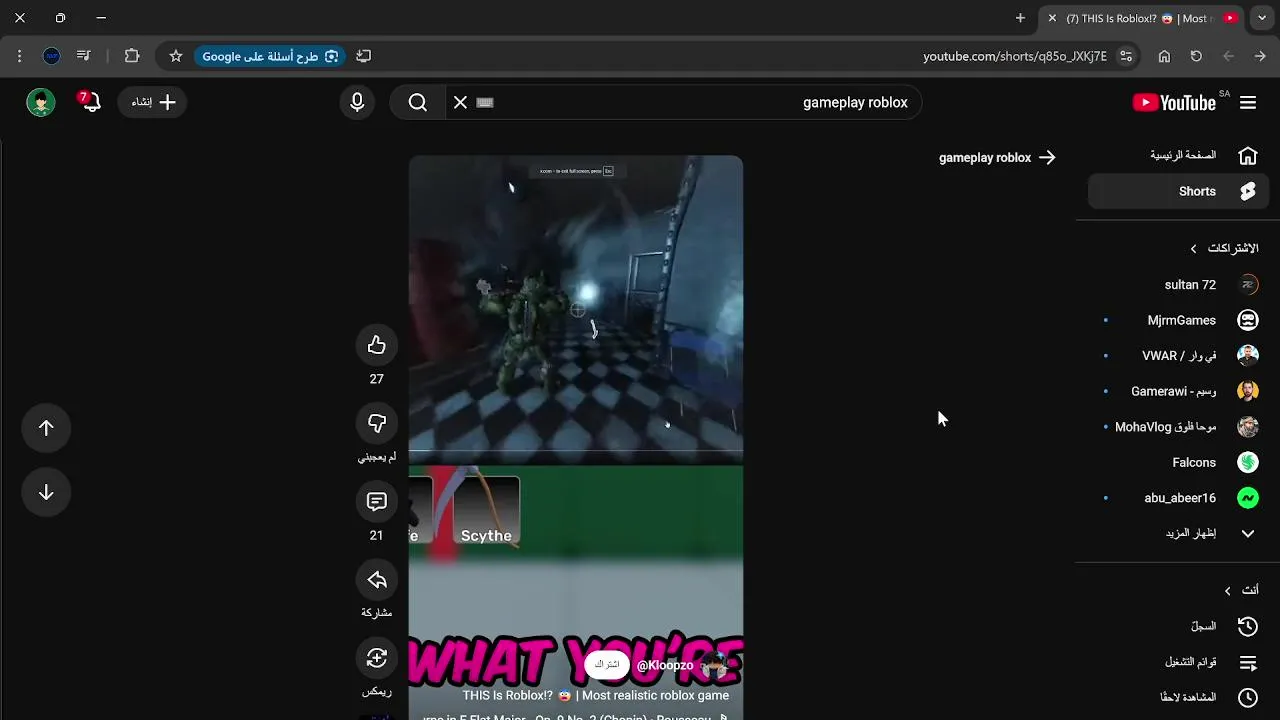Open the VWAR channel subscription

click(1178, 356)
